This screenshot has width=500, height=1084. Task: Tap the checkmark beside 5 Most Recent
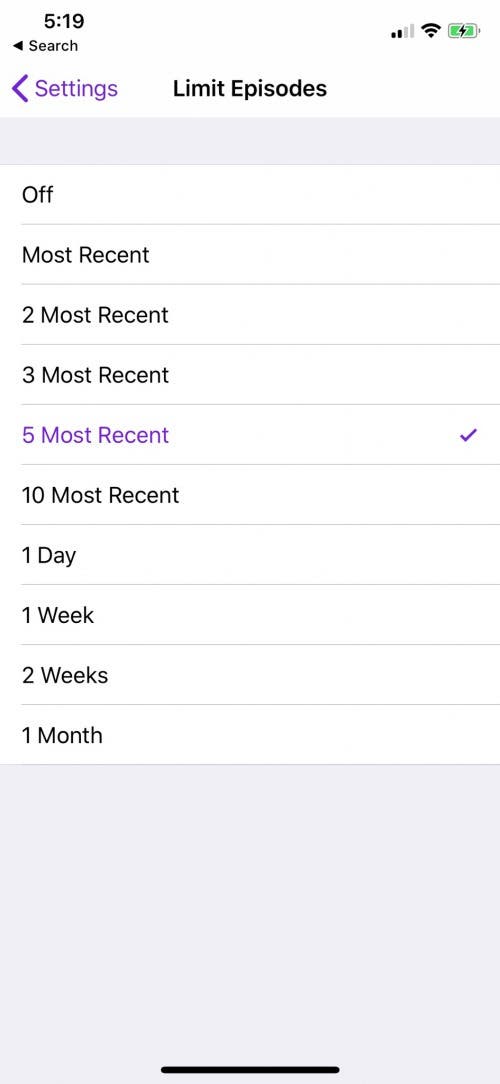(x=468, y=435)
